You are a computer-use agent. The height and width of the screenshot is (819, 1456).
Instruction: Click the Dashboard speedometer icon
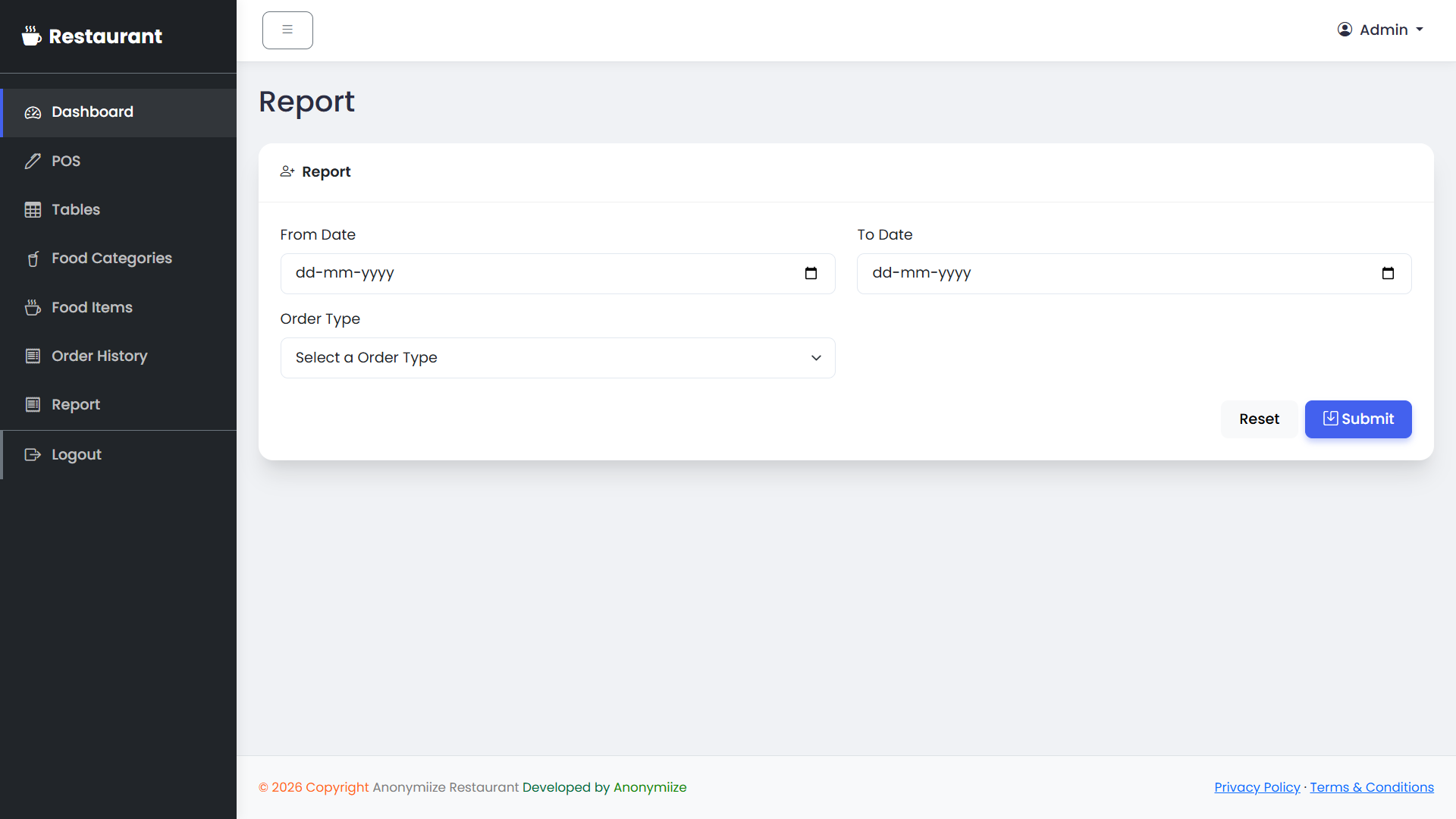[x=33, y=112]
